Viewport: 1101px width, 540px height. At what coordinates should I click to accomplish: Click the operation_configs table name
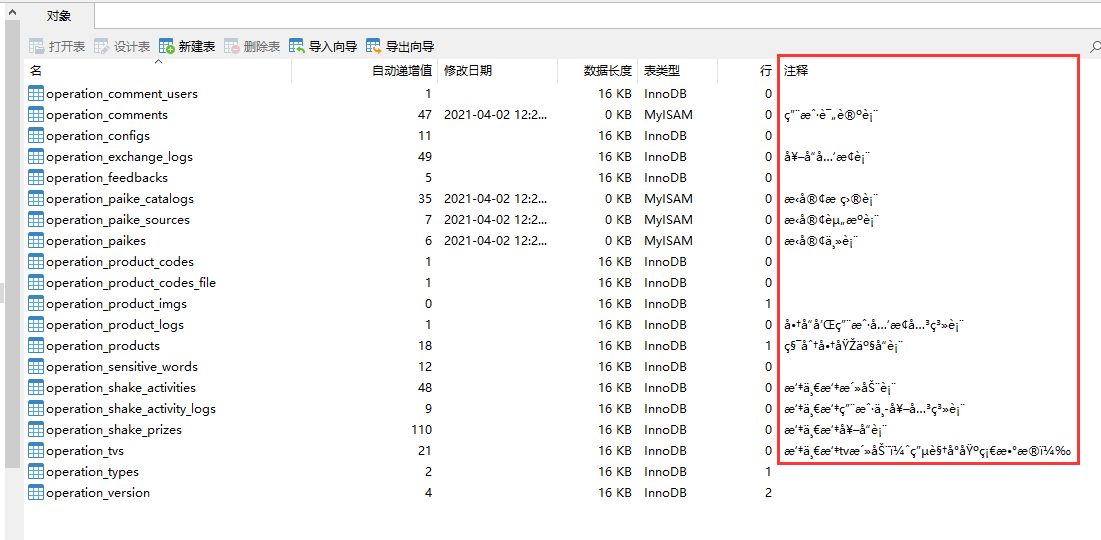click(98, 136)
